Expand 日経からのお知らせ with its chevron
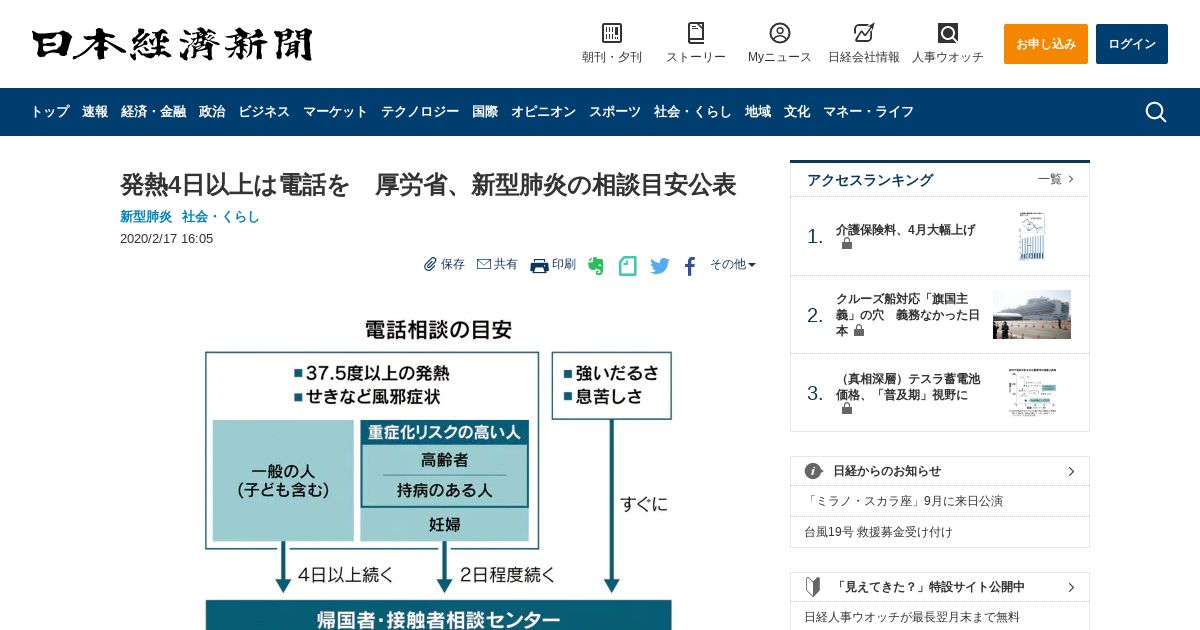Viewport: 1200px width, 630px height. (1071, 471)
